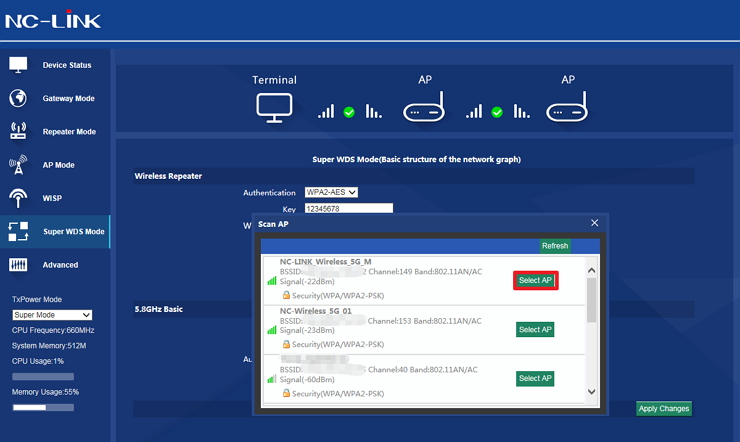Screen dimensions: 740x442
Task: Select AP for the Channel 40 network
Action: (x=535, y=378)
